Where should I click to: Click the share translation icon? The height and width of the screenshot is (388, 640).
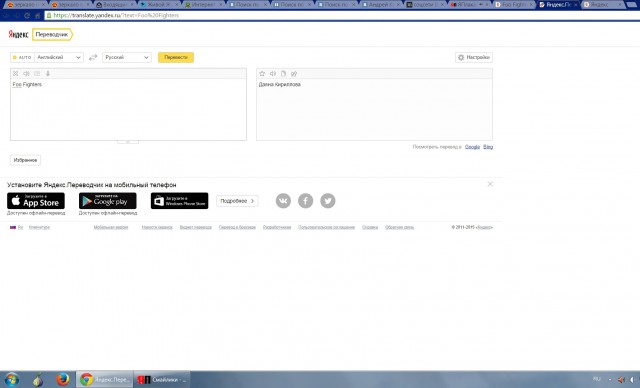[294, 73]
